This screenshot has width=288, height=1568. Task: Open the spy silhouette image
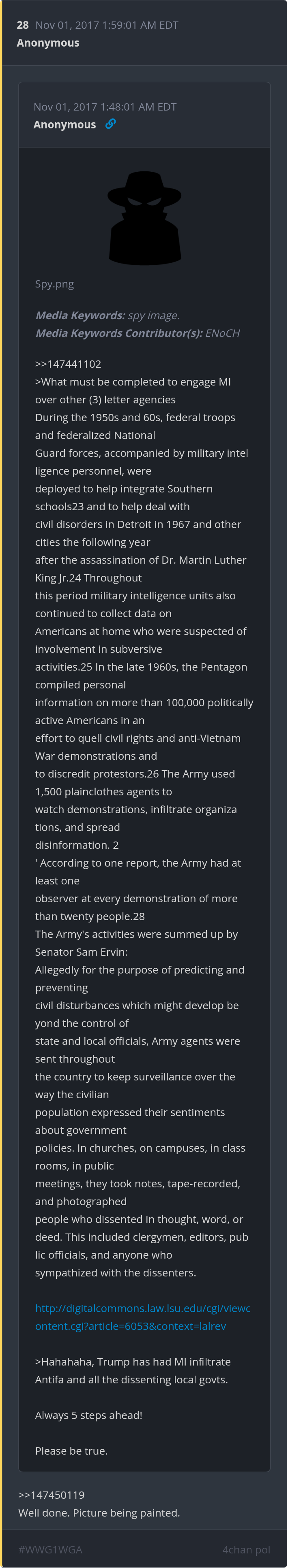point(145,218)
